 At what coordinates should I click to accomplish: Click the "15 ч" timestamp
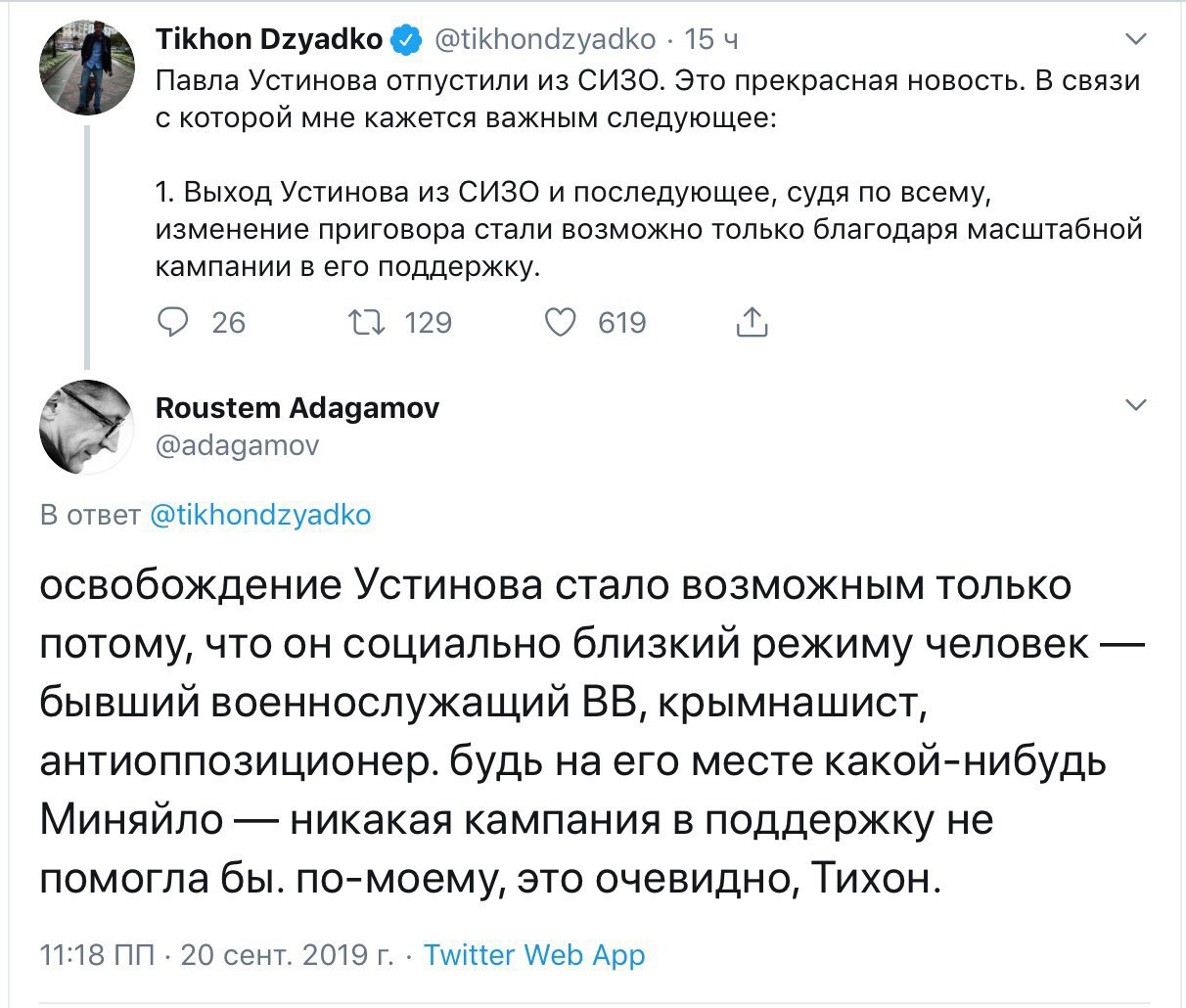pos(711,39)
